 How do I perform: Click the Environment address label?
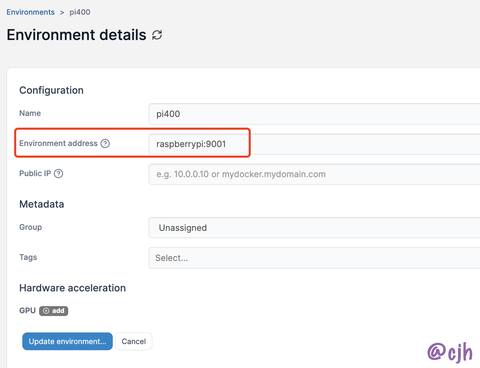58,143
